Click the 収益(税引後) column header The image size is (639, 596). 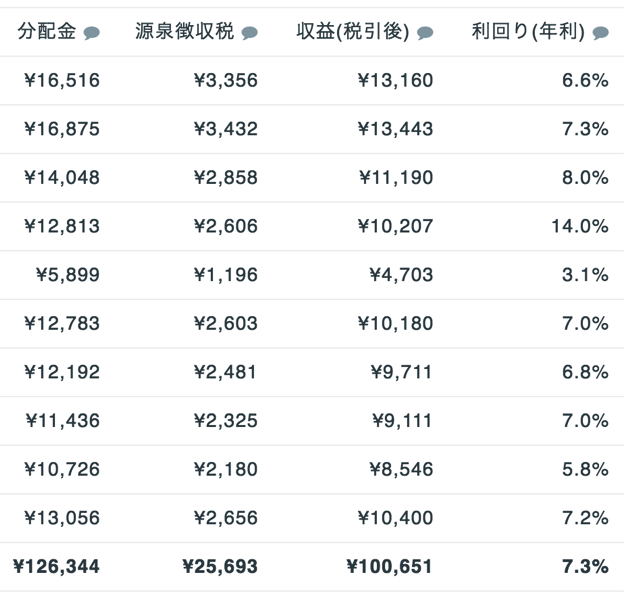[x=353, y=31]
